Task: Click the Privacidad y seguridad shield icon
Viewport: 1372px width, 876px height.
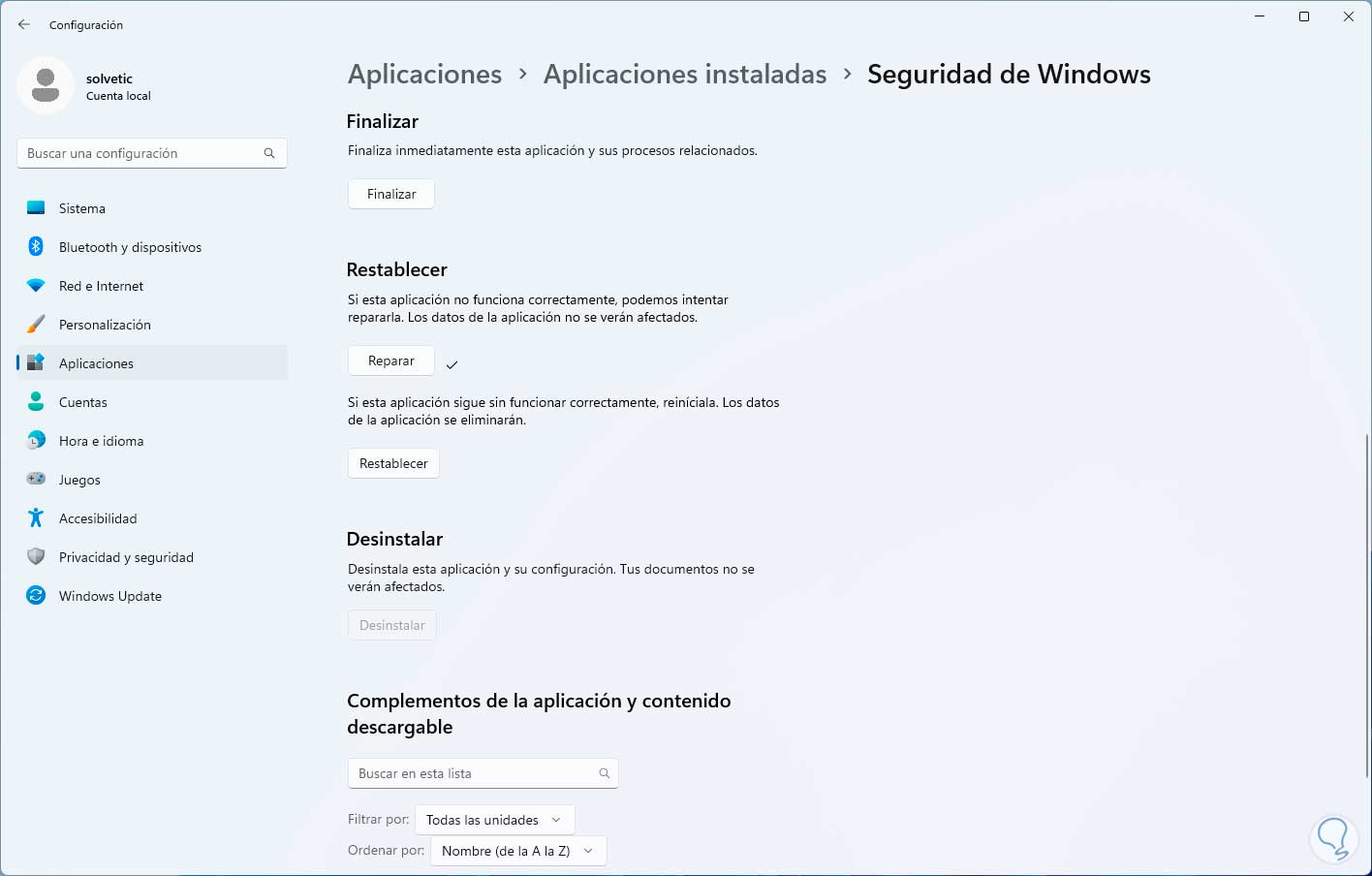Action: tap(36, 557)
